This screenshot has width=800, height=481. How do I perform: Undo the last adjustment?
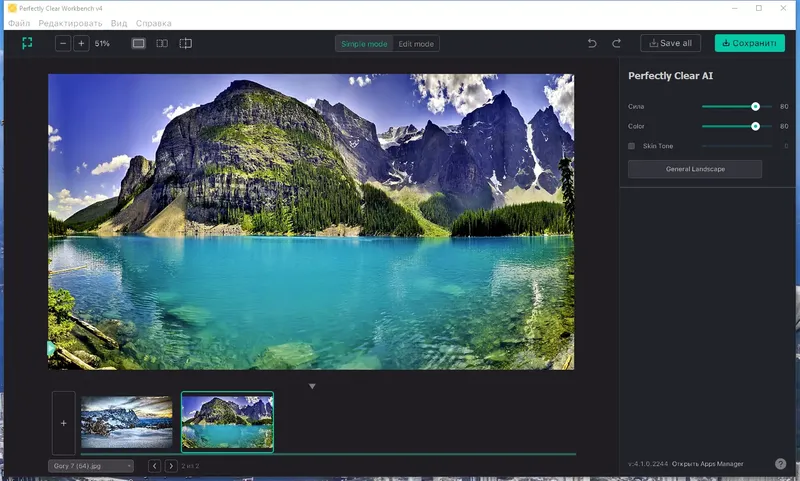coord(592,44)
